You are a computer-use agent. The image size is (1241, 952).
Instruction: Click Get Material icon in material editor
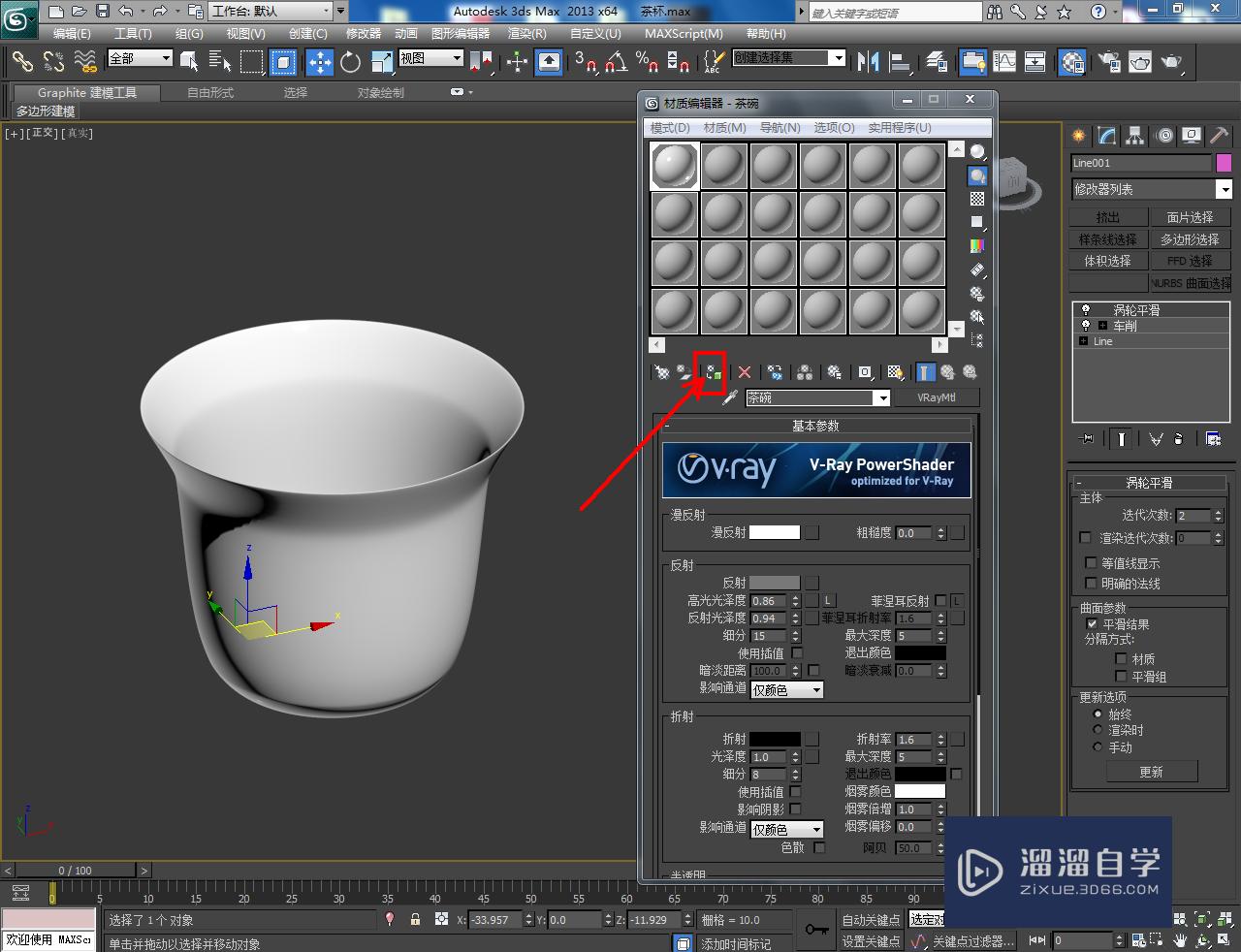tap(661, 372)
